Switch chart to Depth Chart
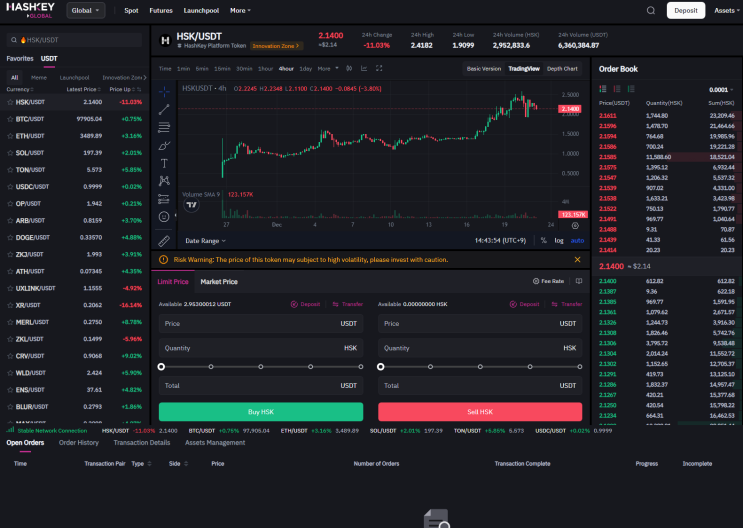 click(562, 69)
